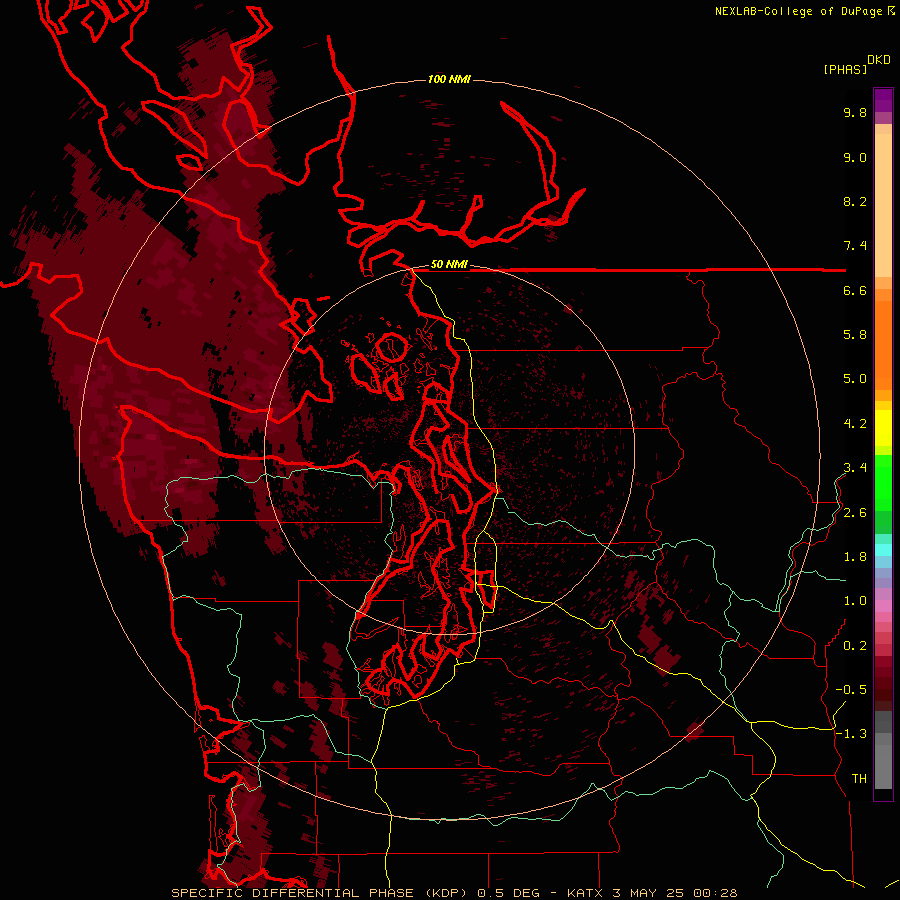Screen dimensions: 900x900
Task: Click the 3.4 scale value
Action: (855, 468)
